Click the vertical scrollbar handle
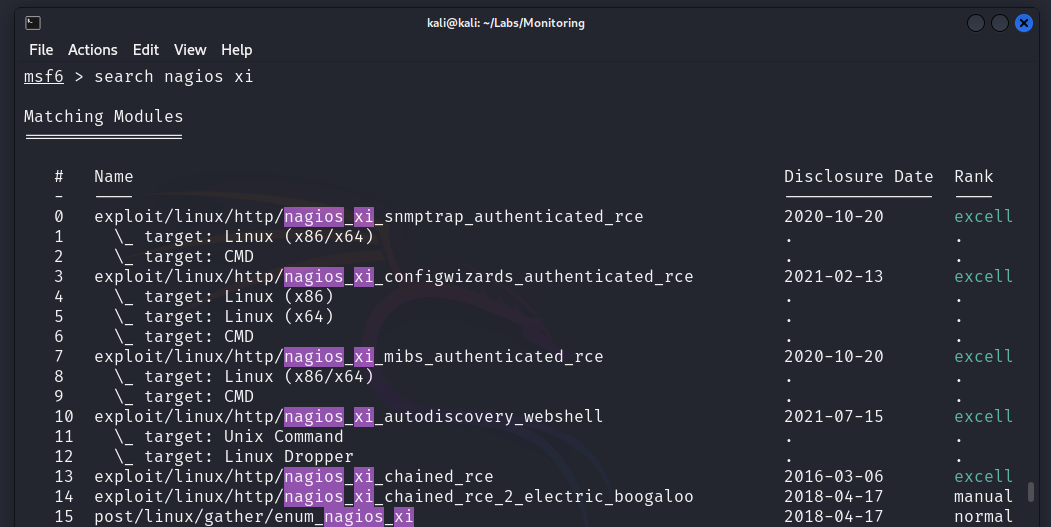The width and height of the screenshot is (1051, 527). pos(1031,492)
